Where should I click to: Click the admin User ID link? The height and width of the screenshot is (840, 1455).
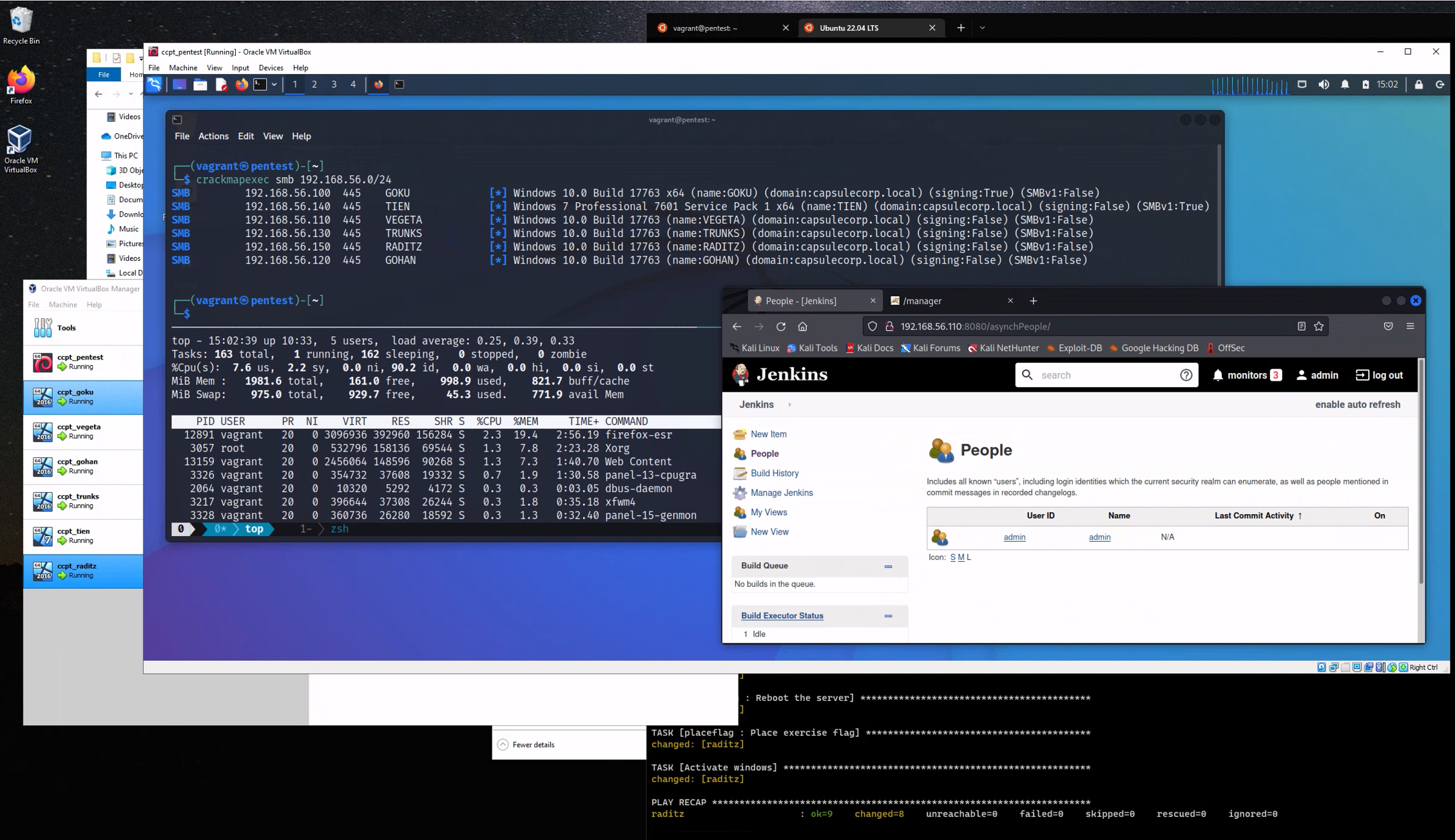click(1014, 537)
